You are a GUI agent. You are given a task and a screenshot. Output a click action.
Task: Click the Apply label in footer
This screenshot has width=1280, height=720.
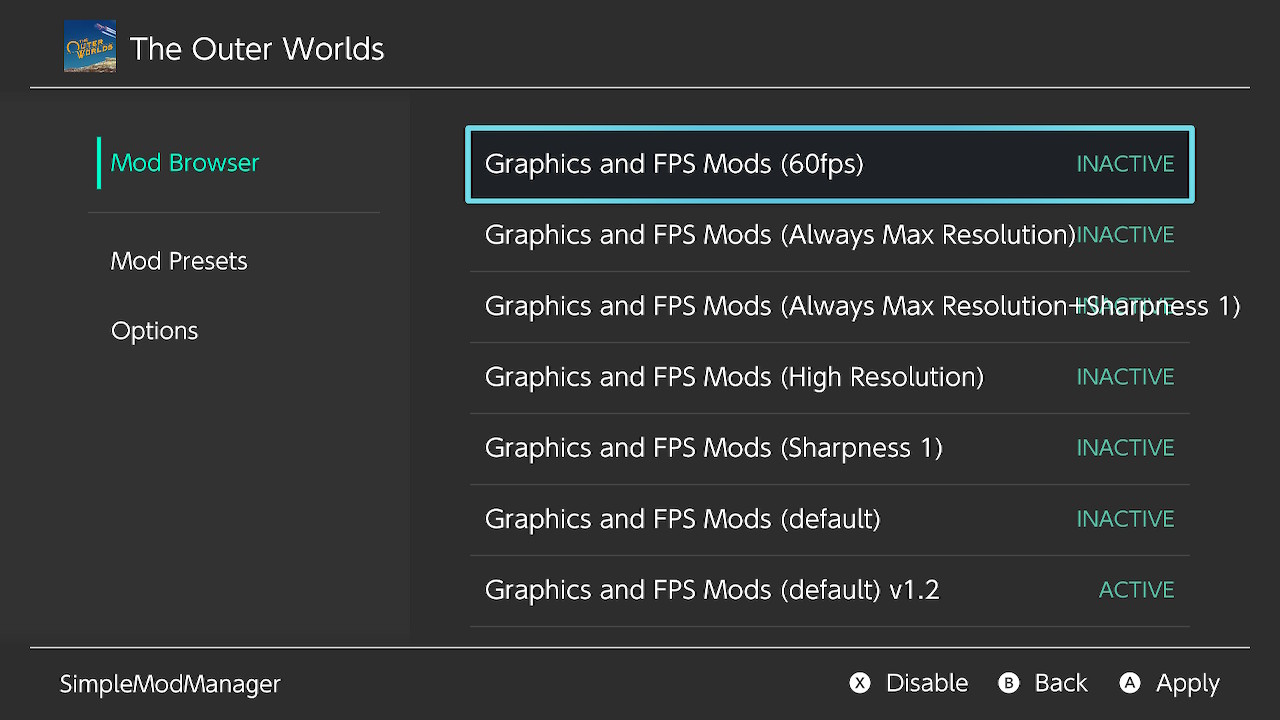[x=1187, y=683]
